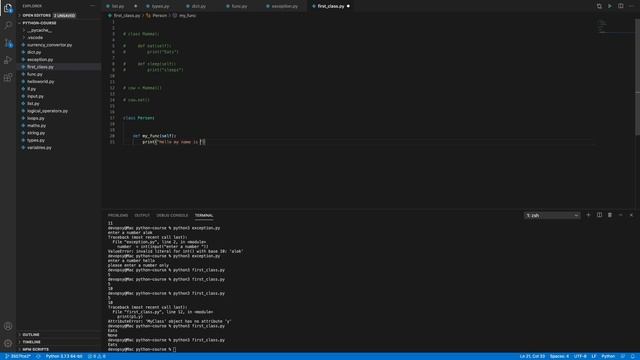This screenshot has width=640, height=360.
Task: Switch to the exception.py tab
Action: point(284,6)
